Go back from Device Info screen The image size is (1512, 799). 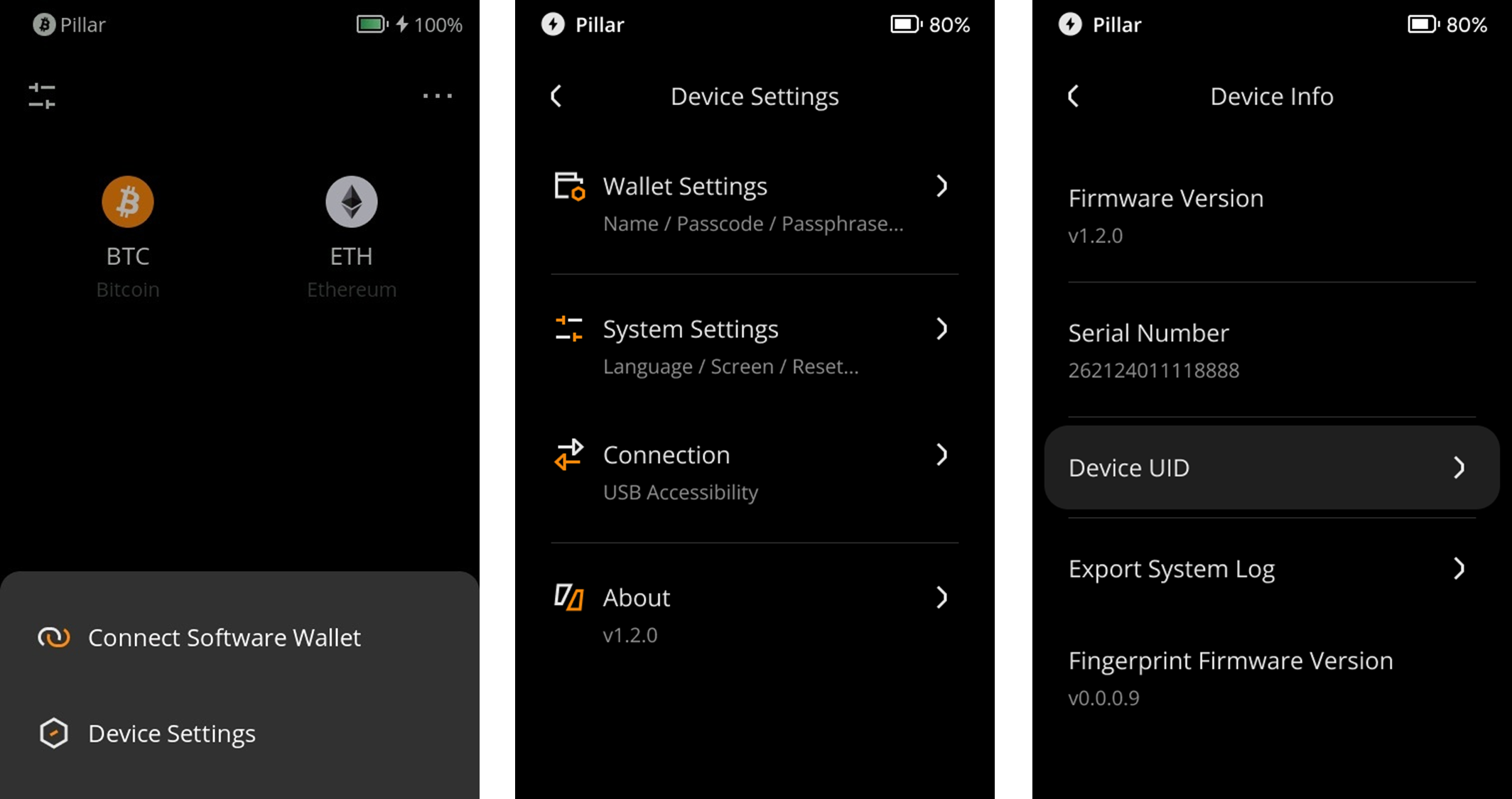pos(1073,96)
